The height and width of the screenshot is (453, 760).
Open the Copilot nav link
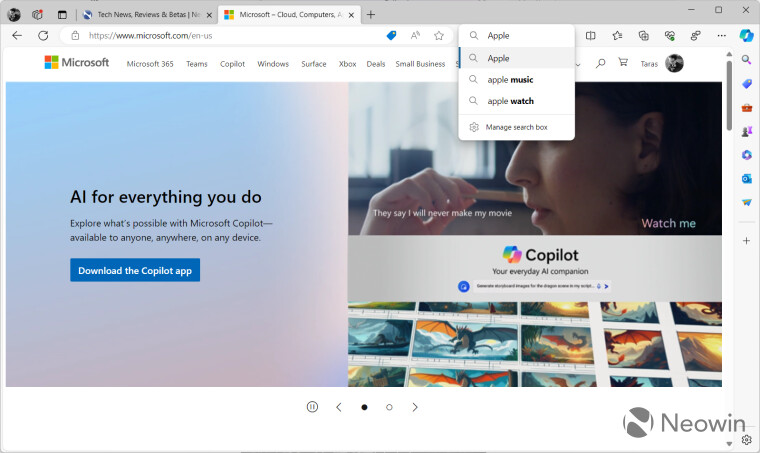coord(232,64)
